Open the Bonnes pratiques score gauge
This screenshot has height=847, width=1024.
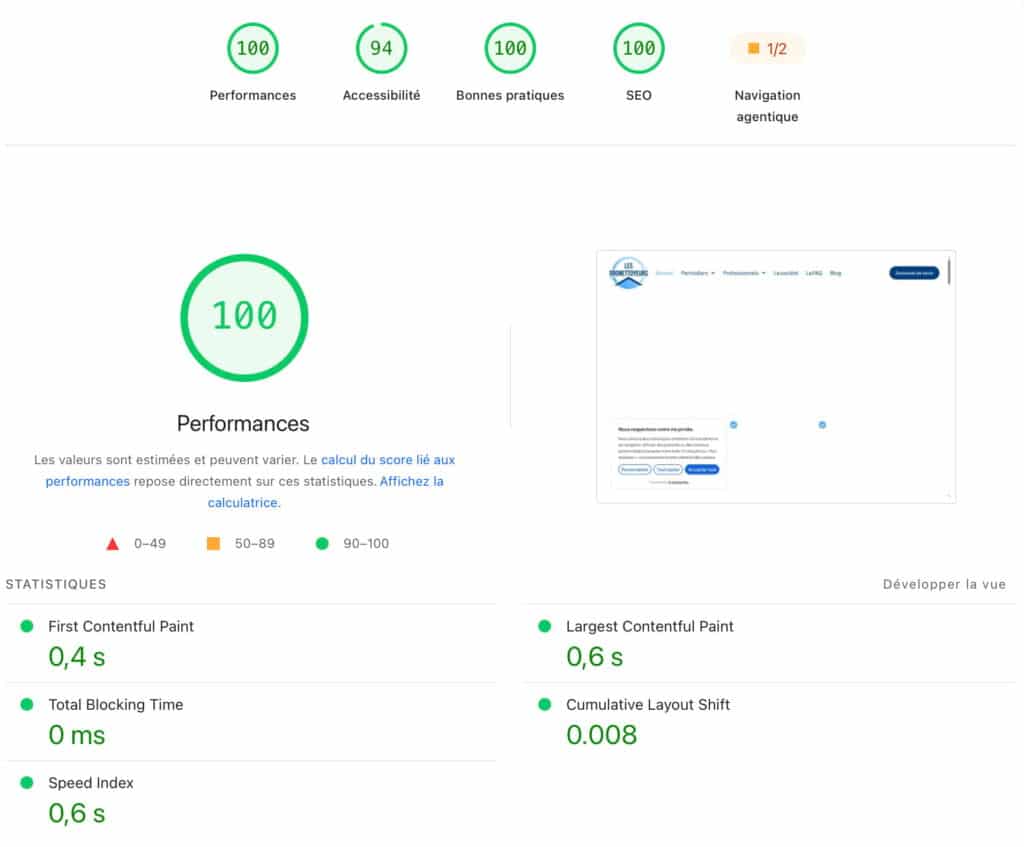(x=510, y=48)
